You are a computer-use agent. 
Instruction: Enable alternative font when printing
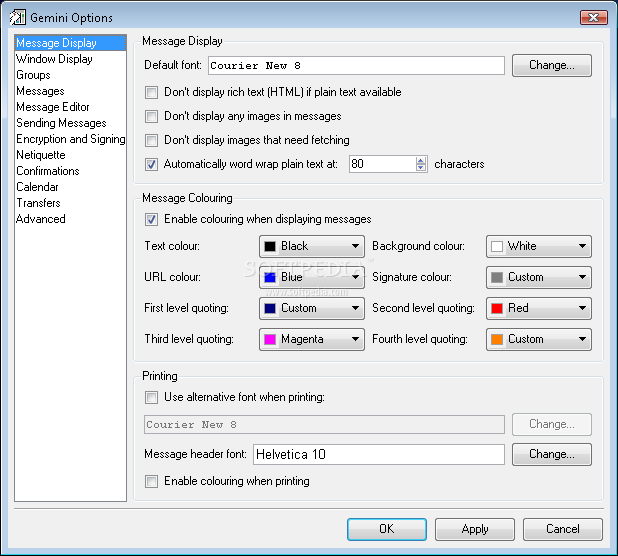(151, 397)
